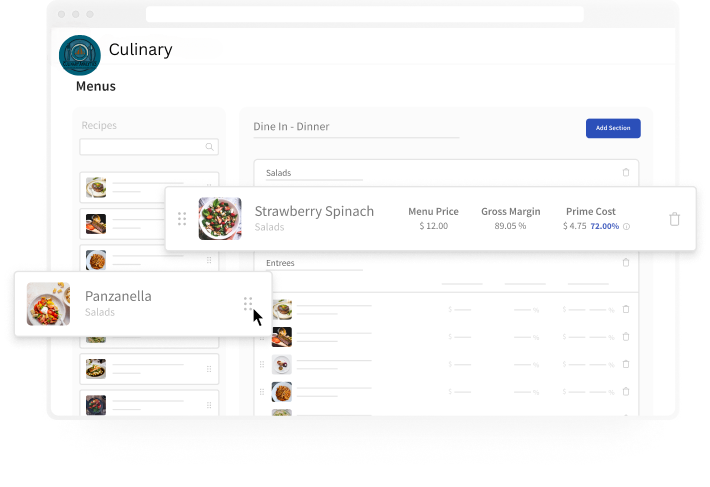The width and height of the screenshot is (710, 487).
Task: Click the Strawberry Spinach salad thumbnail
Action: pyautogui.click(x=220, y=219)
